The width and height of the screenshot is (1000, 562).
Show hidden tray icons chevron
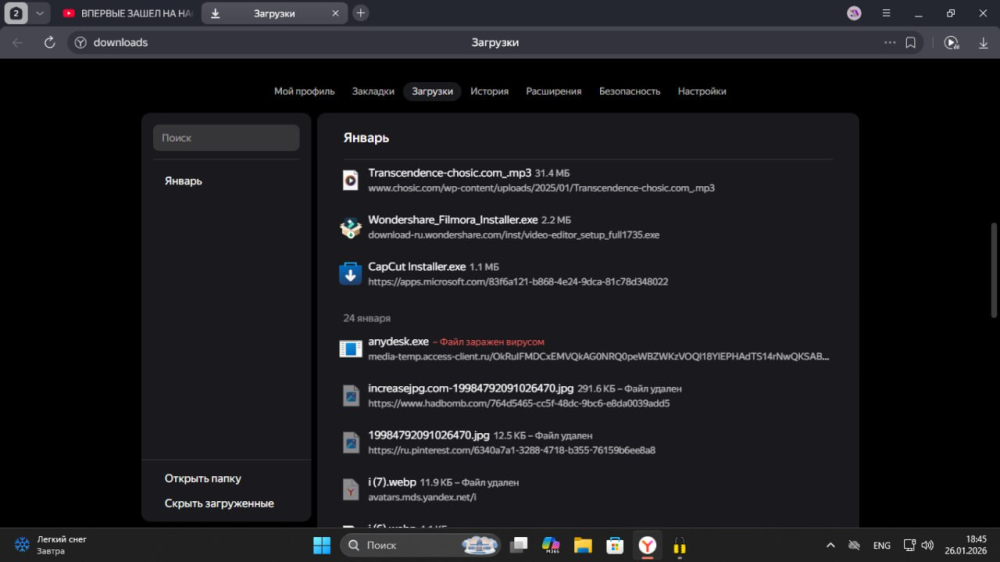tap(830, 545)
